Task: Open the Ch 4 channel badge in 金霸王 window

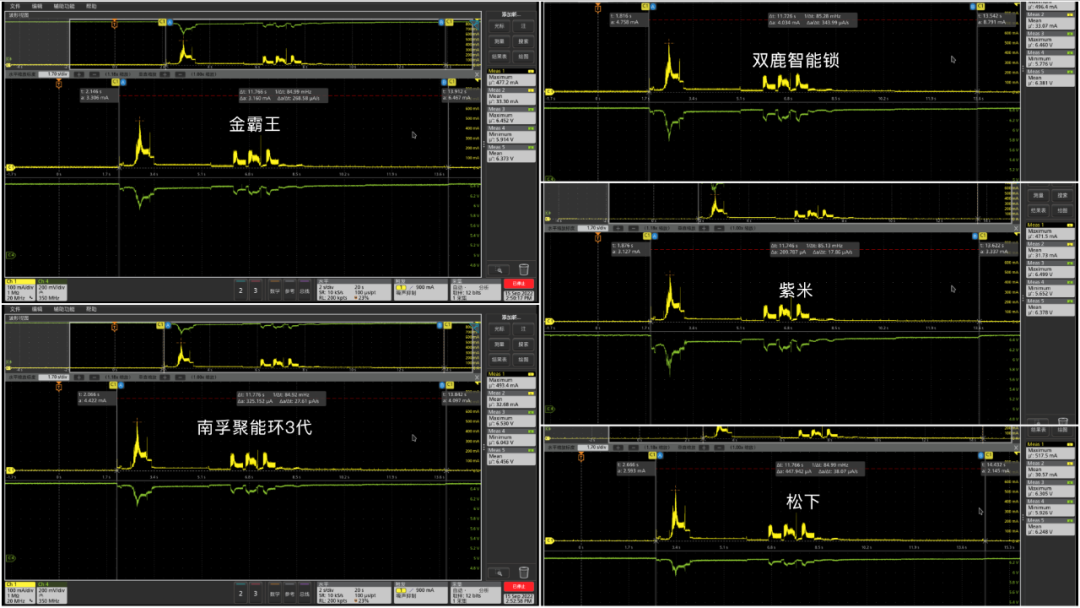Action: pos(52,290)
